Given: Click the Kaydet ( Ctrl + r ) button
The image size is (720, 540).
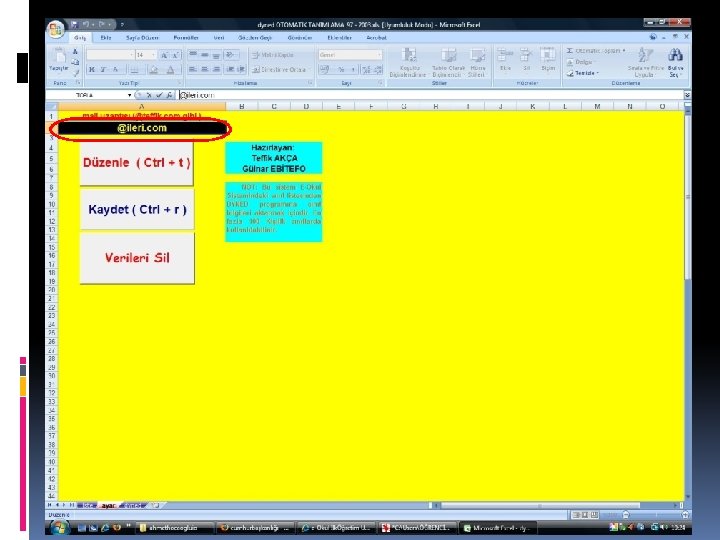Looking at the screenshot, I should click(x=137, y=209).
